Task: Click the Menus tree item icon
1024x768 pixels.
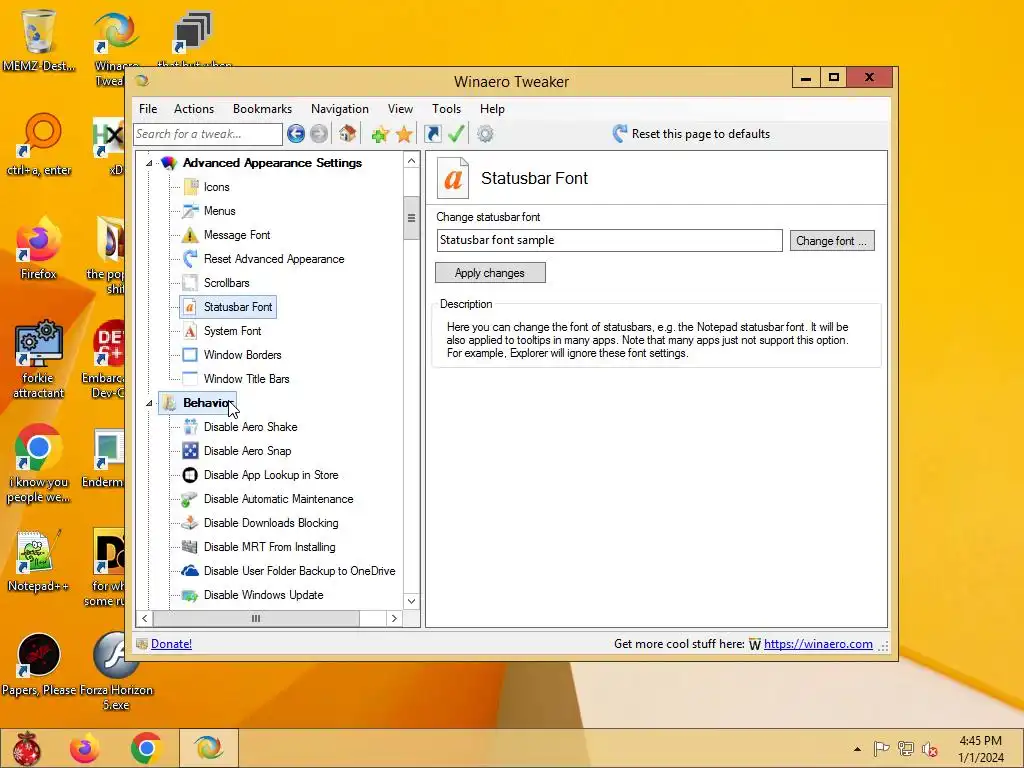Action: pos(190,211)
